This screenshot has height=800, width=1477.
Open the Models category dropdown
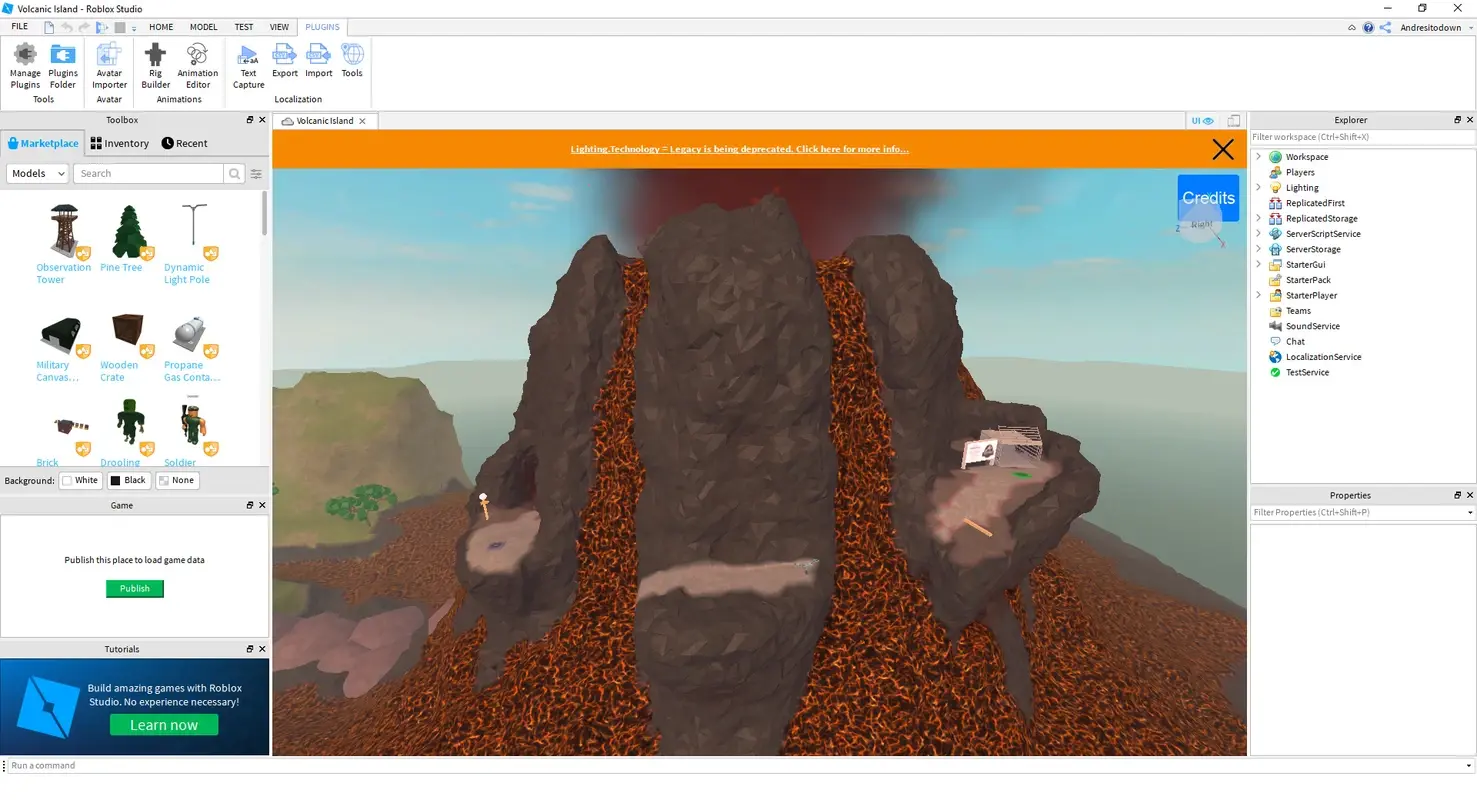pyautogui.click(x=37, y=174)
